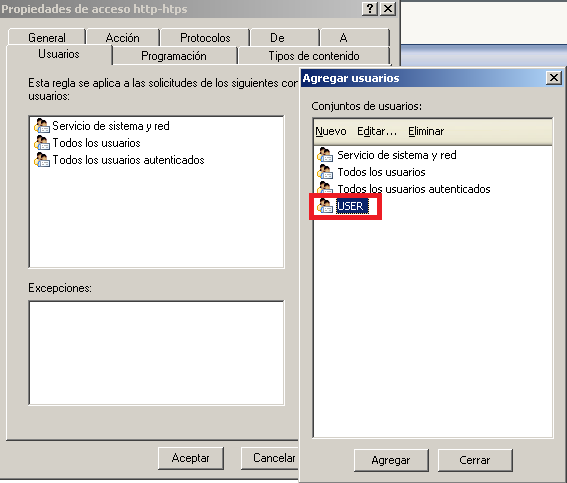This screenshot has width=567, height=483.
Task: Click user-set icon of Todos los usuarios autenticados in rule list
Action: coord(42,160)
